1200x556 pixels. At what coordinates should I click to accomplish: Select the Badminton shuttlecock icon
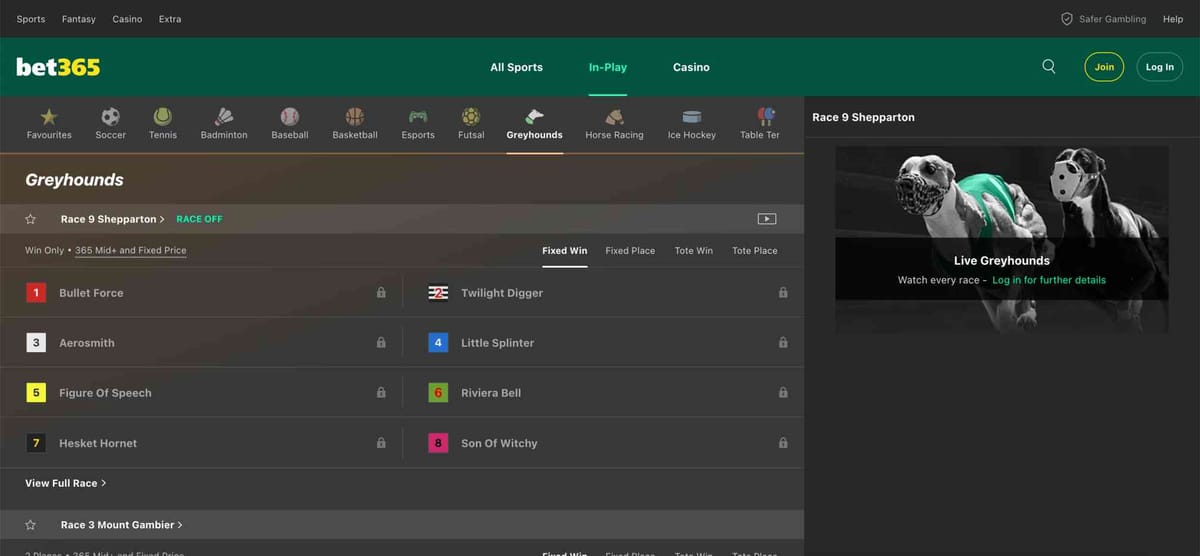click(224, 116)
